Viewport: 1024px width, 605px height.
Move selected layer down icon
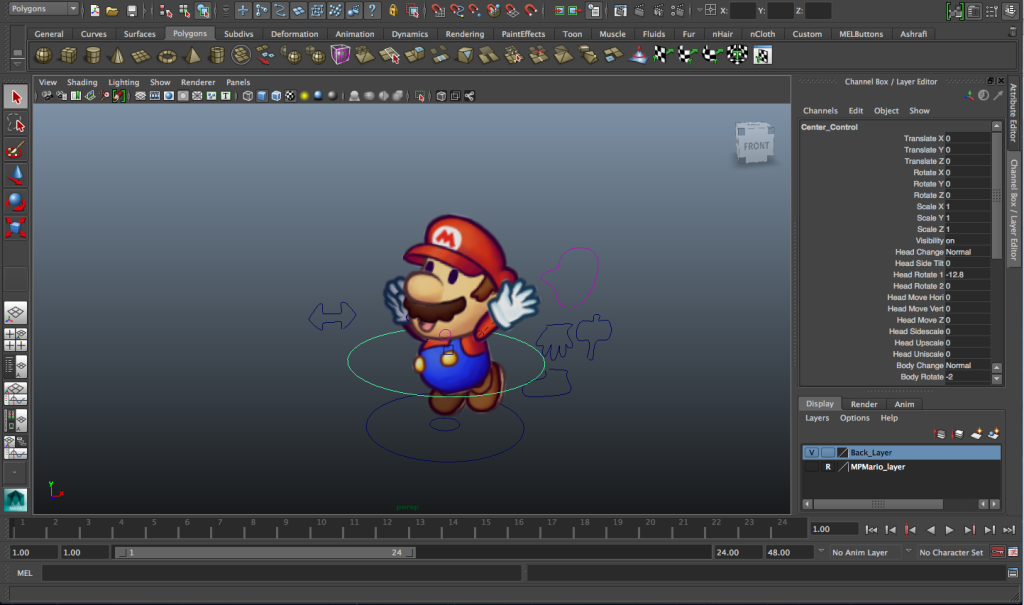(957, 434)
